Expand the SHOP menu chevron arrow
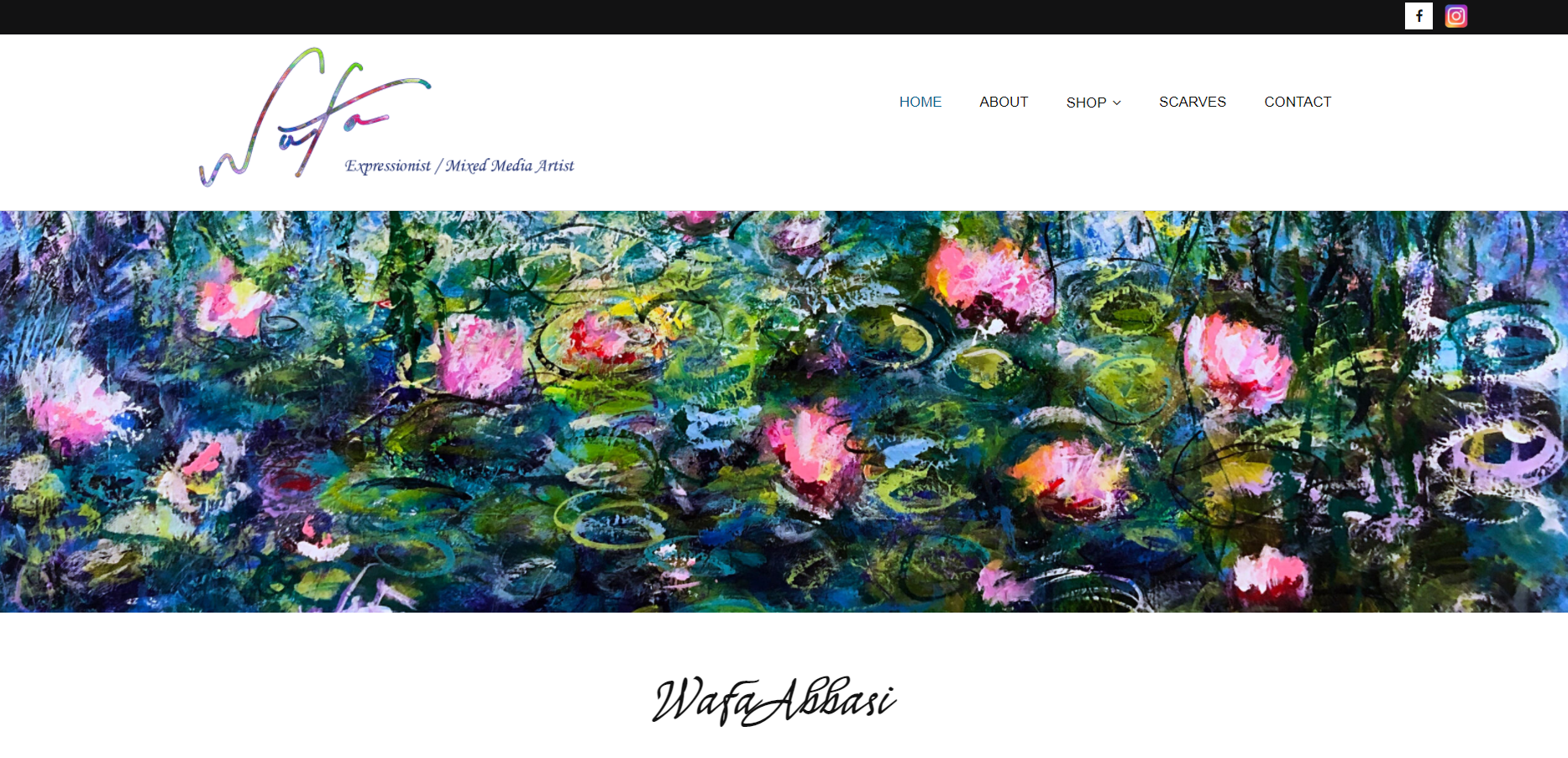The image size is (1568, 758). click(1117, 103)
